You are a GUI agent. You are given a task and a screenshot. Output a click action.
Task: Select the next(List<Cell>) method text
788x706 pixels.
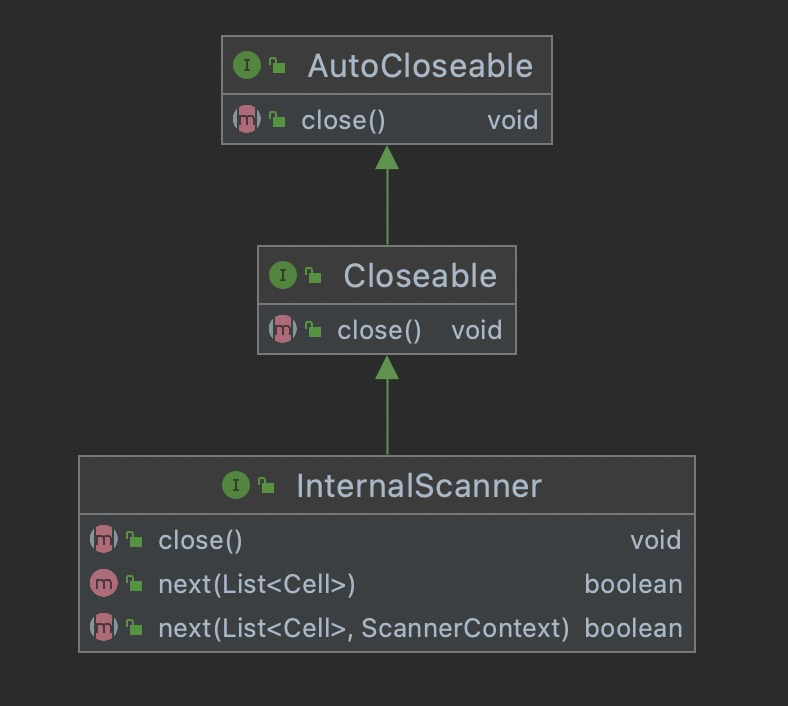coord(257,584)
